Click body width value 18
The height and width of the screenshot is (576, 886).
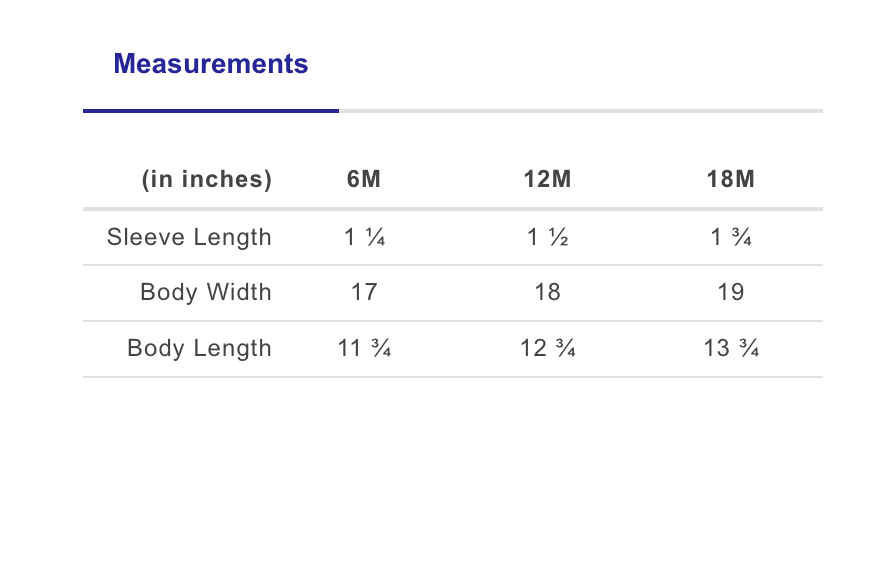[x=547, y=293]
